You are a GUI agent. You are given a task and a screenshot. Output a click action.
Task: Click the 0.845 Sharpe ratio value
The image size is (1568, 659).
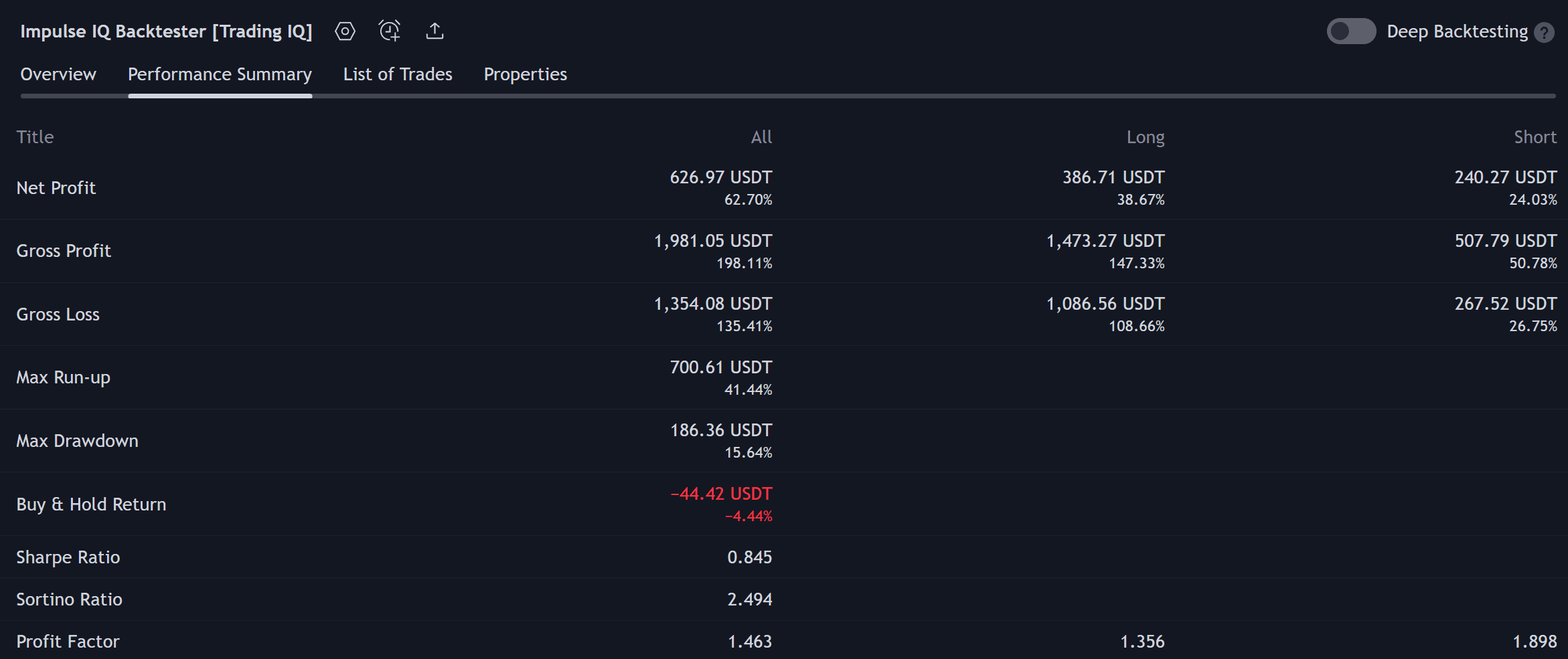[x=750, y=557]
